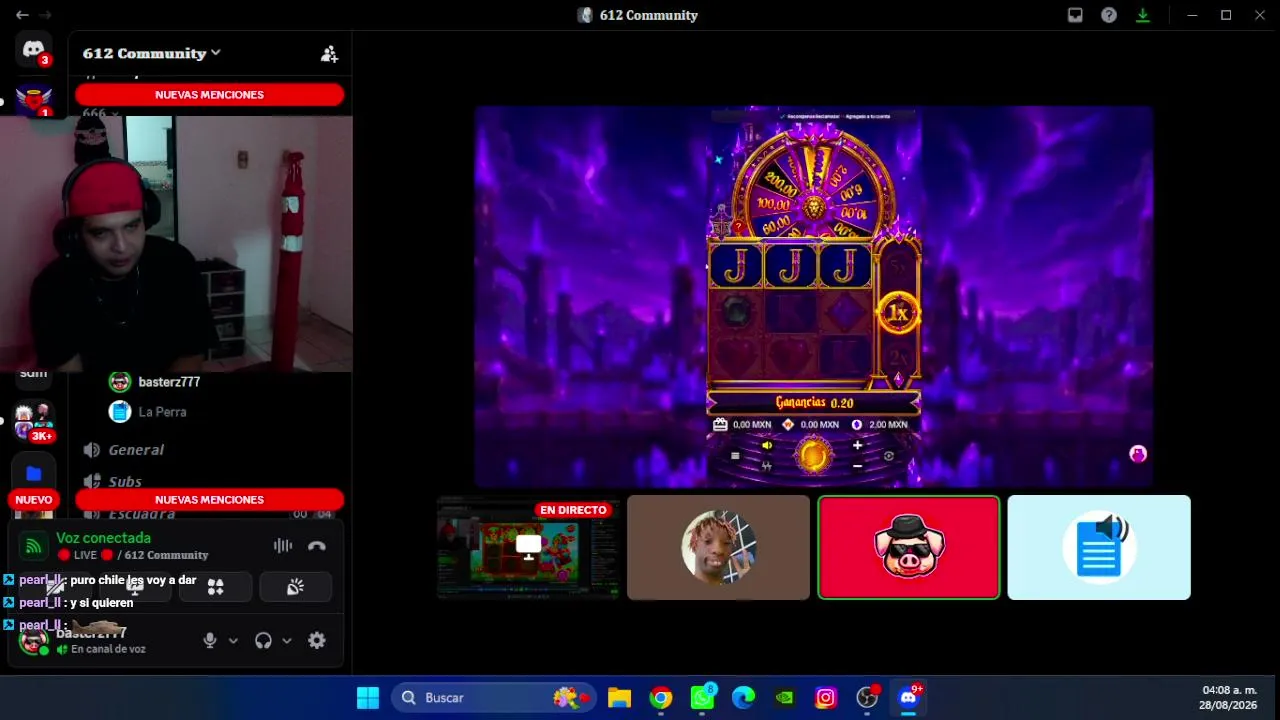Open Discord direct messages home icon
The height and width of the screenshot is (720, 1280).
(x=33, y=49)
